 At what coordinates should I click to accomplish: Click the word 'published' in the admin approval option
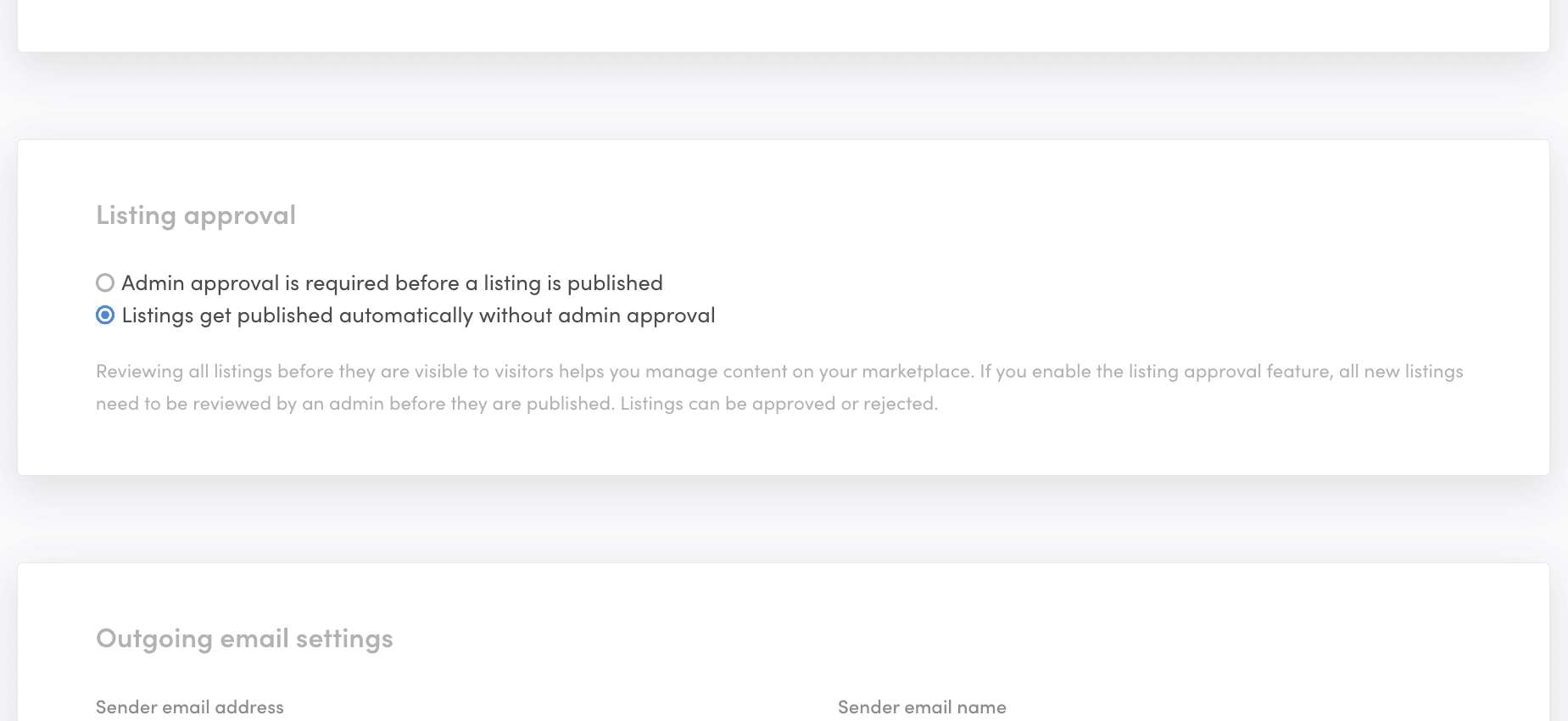(615, 283)
